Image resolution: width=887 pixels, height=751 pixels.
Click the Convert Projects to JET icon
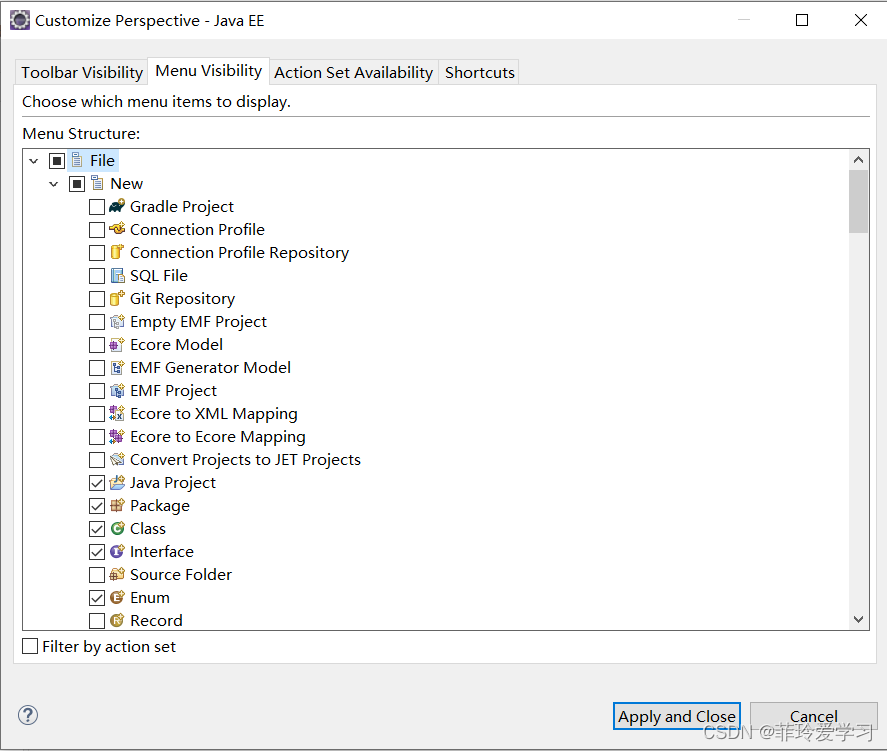coord(117,459)
